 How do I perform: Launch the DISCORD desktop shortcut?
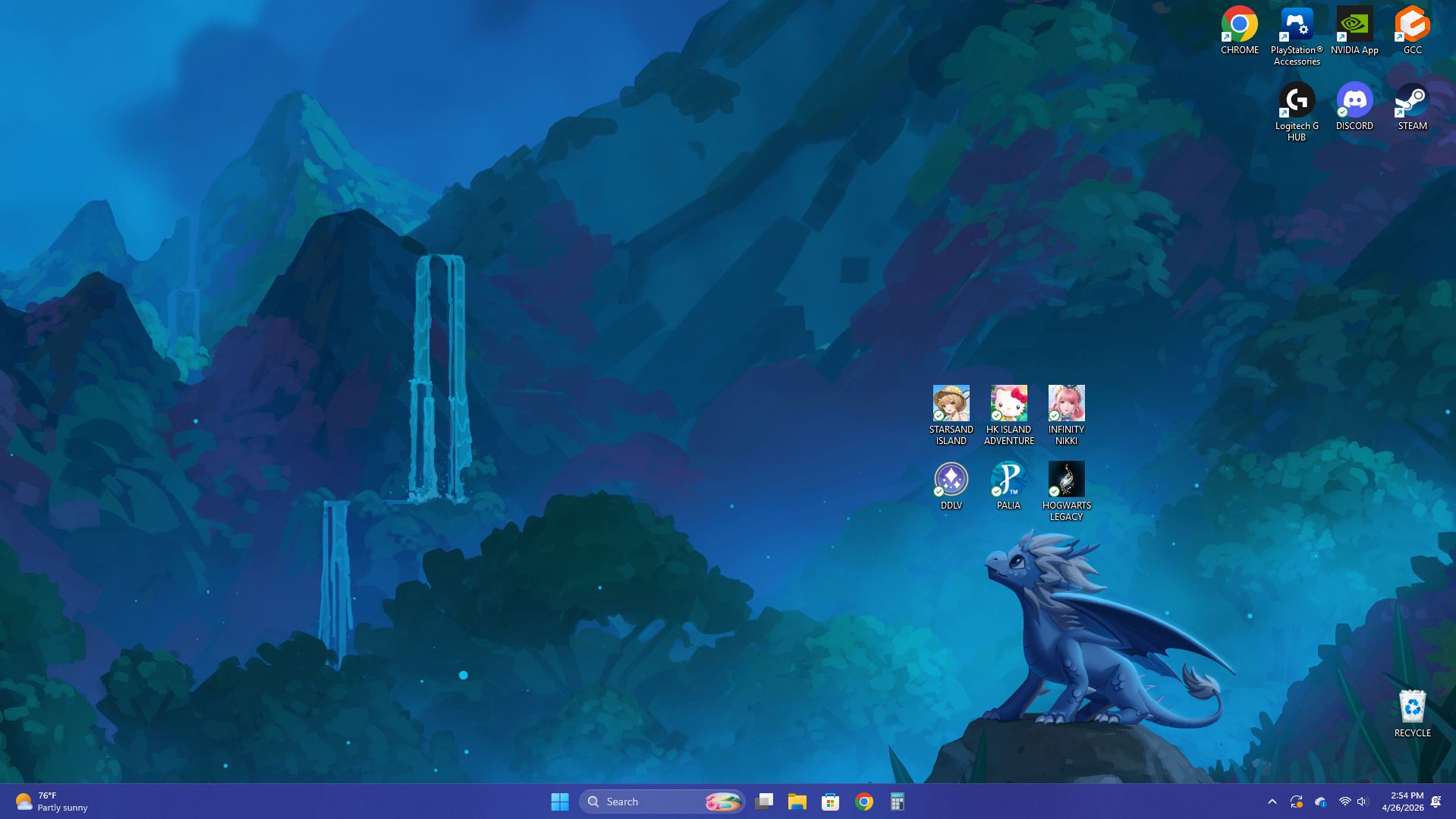pyautogui.click(x=1354, y=107)
